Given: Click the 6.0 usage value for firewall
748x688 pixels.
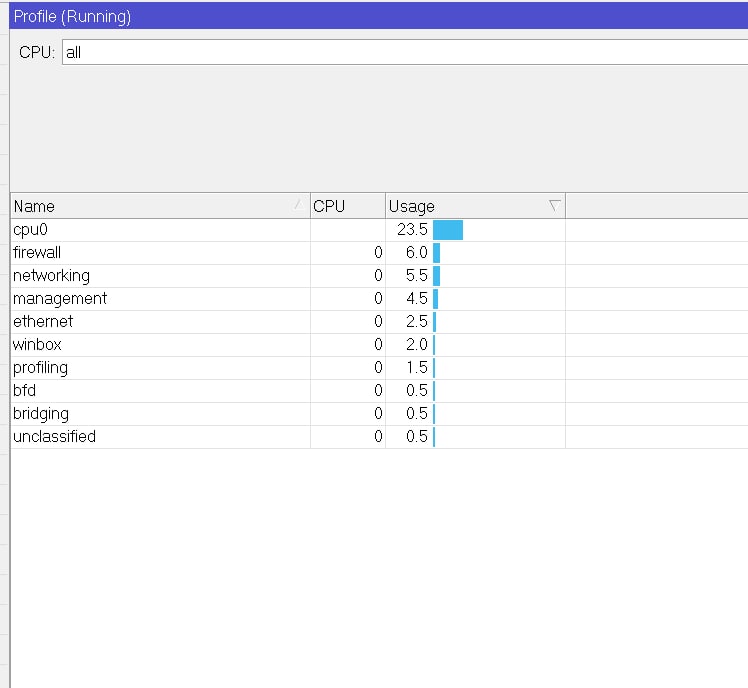Looking at the screenshot, I should tap(416, 252).
